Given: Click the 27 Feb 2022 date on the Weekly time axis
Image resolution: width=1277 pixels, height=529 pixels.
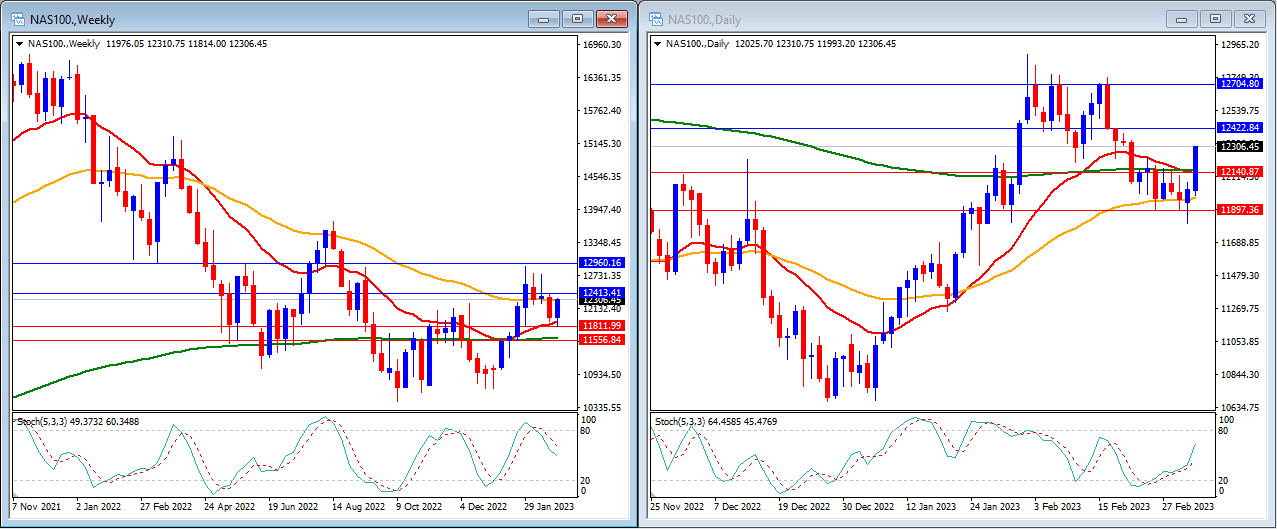Looking at the screenshot, I should (166, 507).
